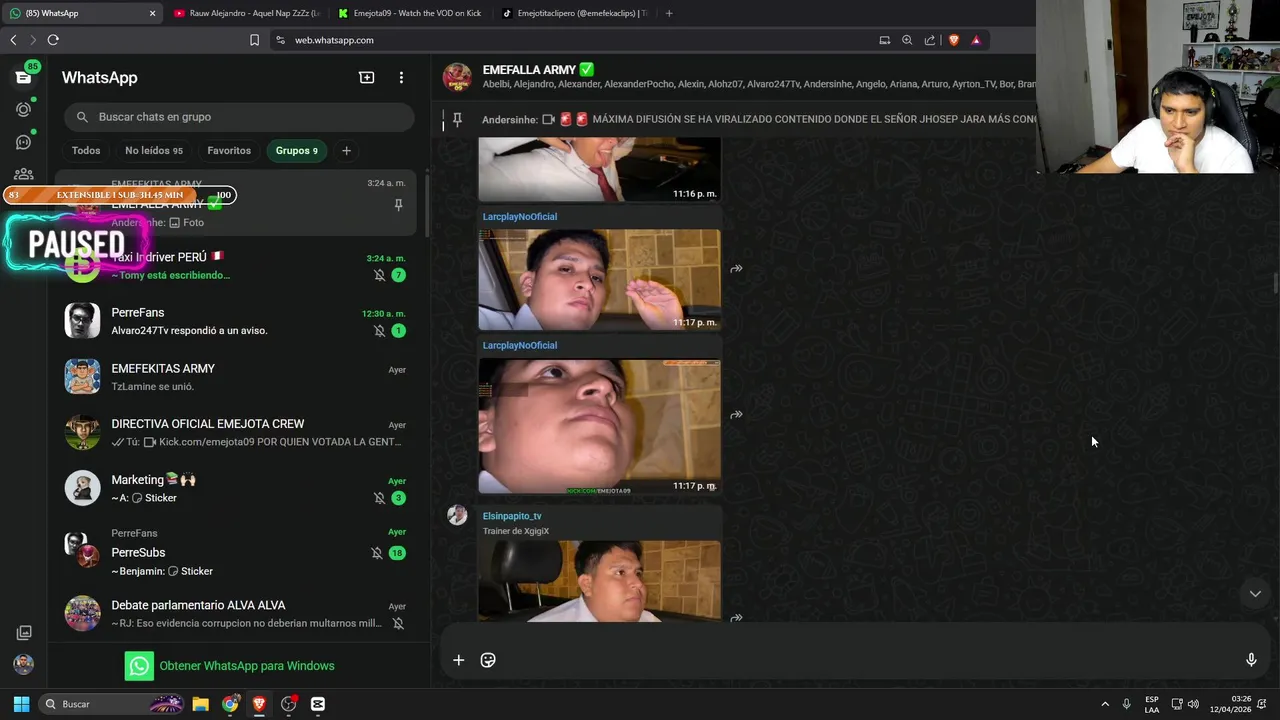Open profile avatar in the sidebar

click(x=23, y=664)
